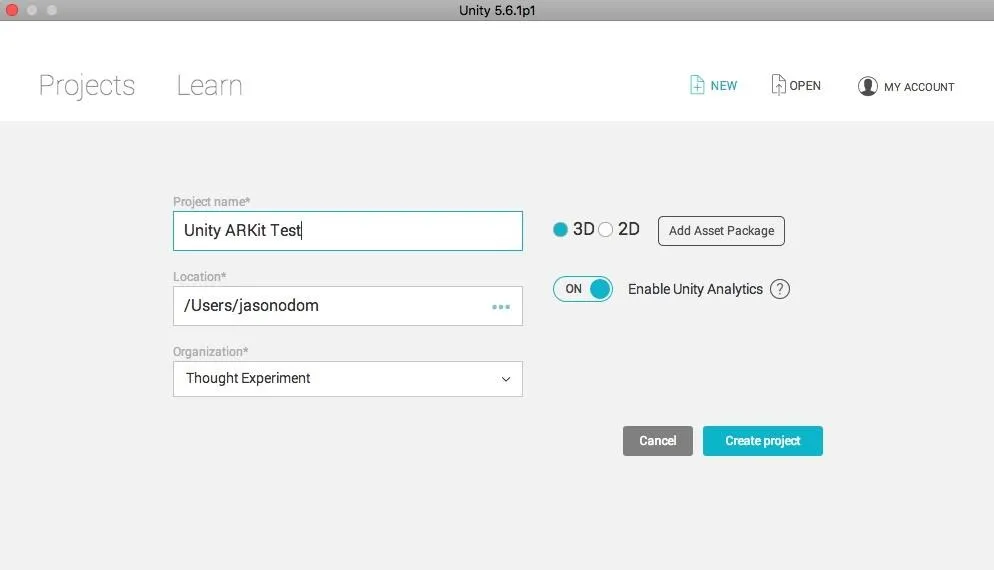994x570 pixels.
Task: Switch to the Projects tab
Action: (x=87, y=86)
